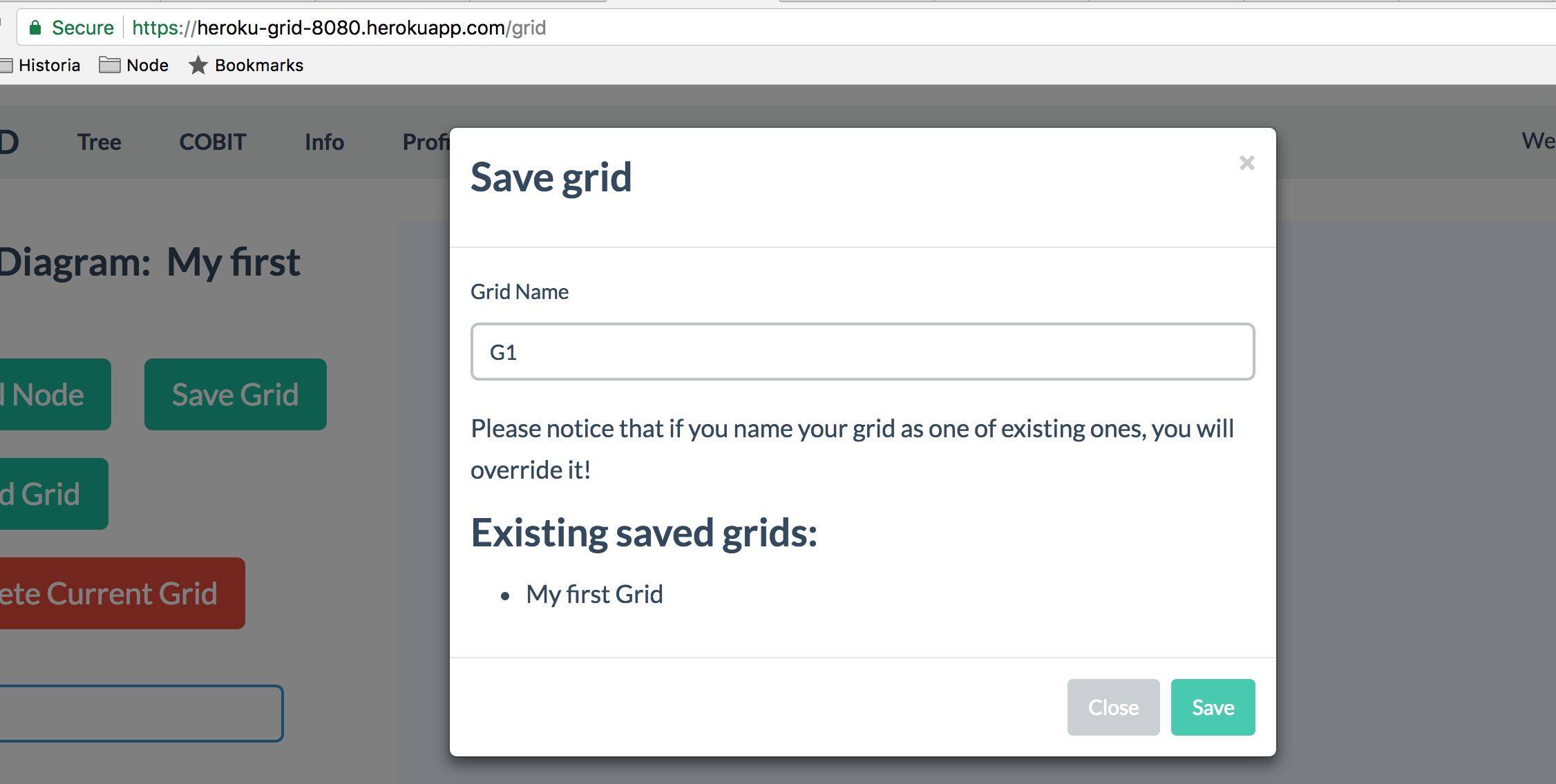Click the red Delete Current Grid button
Image resolution: width=1556 pixels, height=784 pixels.
point(117,593)
